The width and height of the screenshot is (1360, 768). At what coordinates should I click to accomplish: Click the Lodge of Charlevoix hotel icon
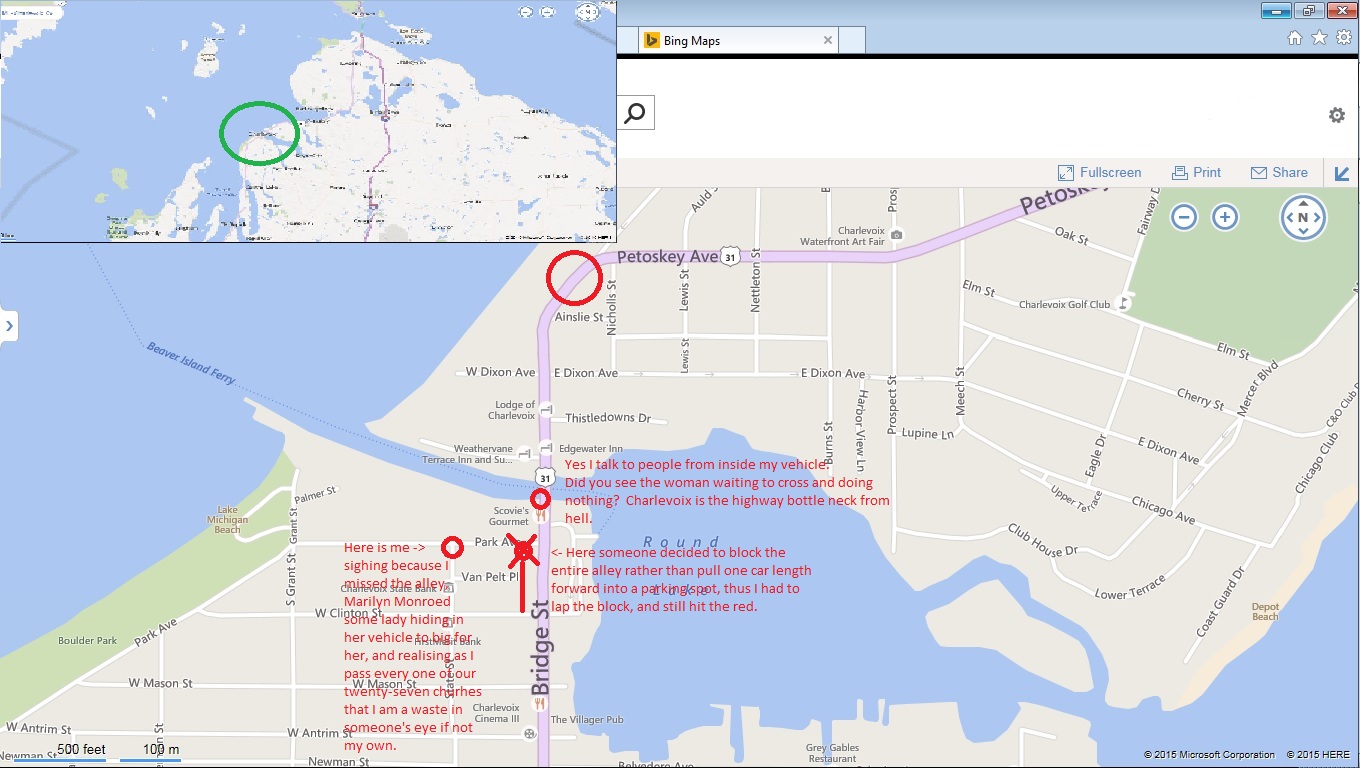click(545, 410)
